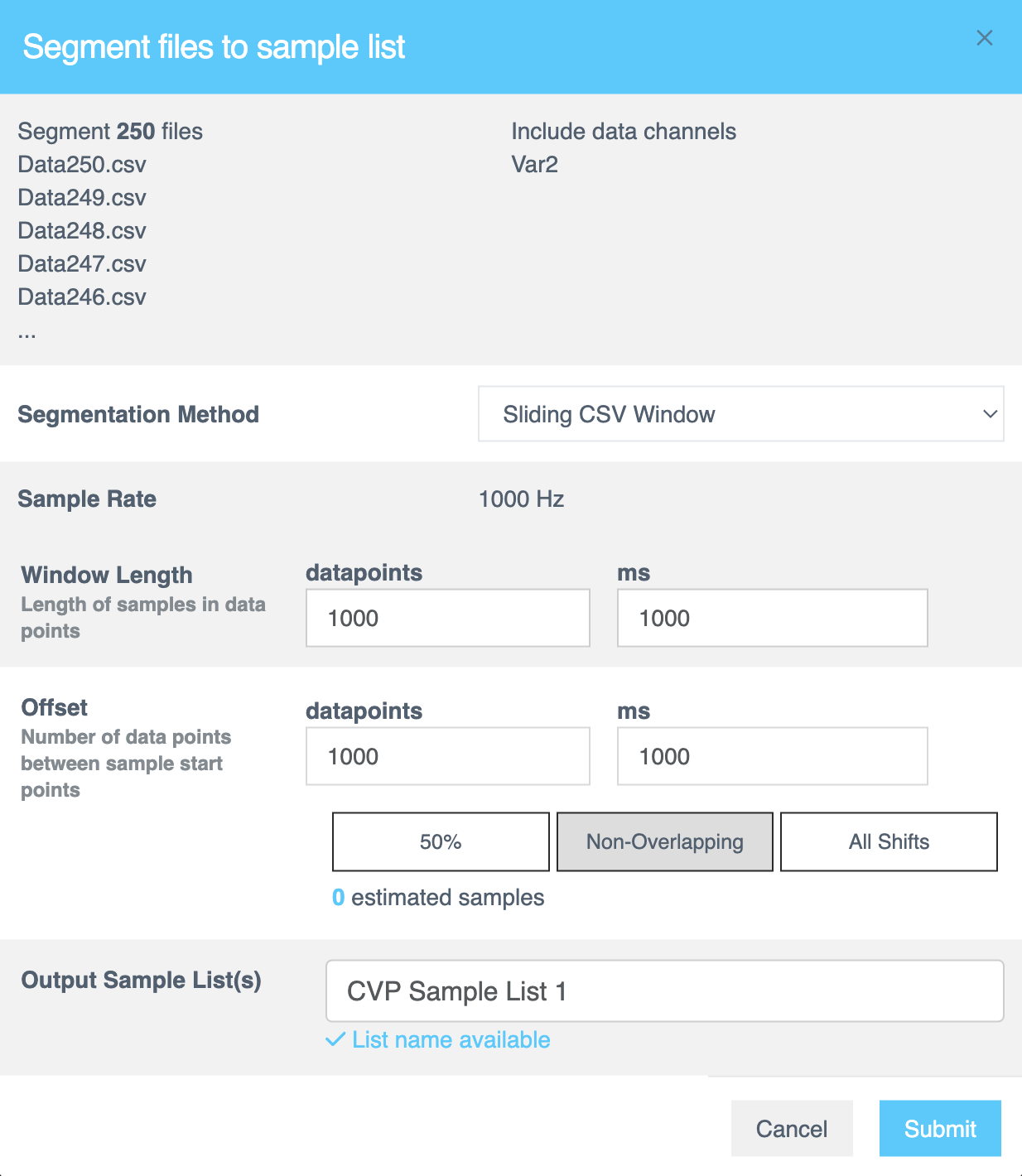Screen dimensions: 1022x1176
Task: Focus the Window Length datapoints field
Action: 447,618
